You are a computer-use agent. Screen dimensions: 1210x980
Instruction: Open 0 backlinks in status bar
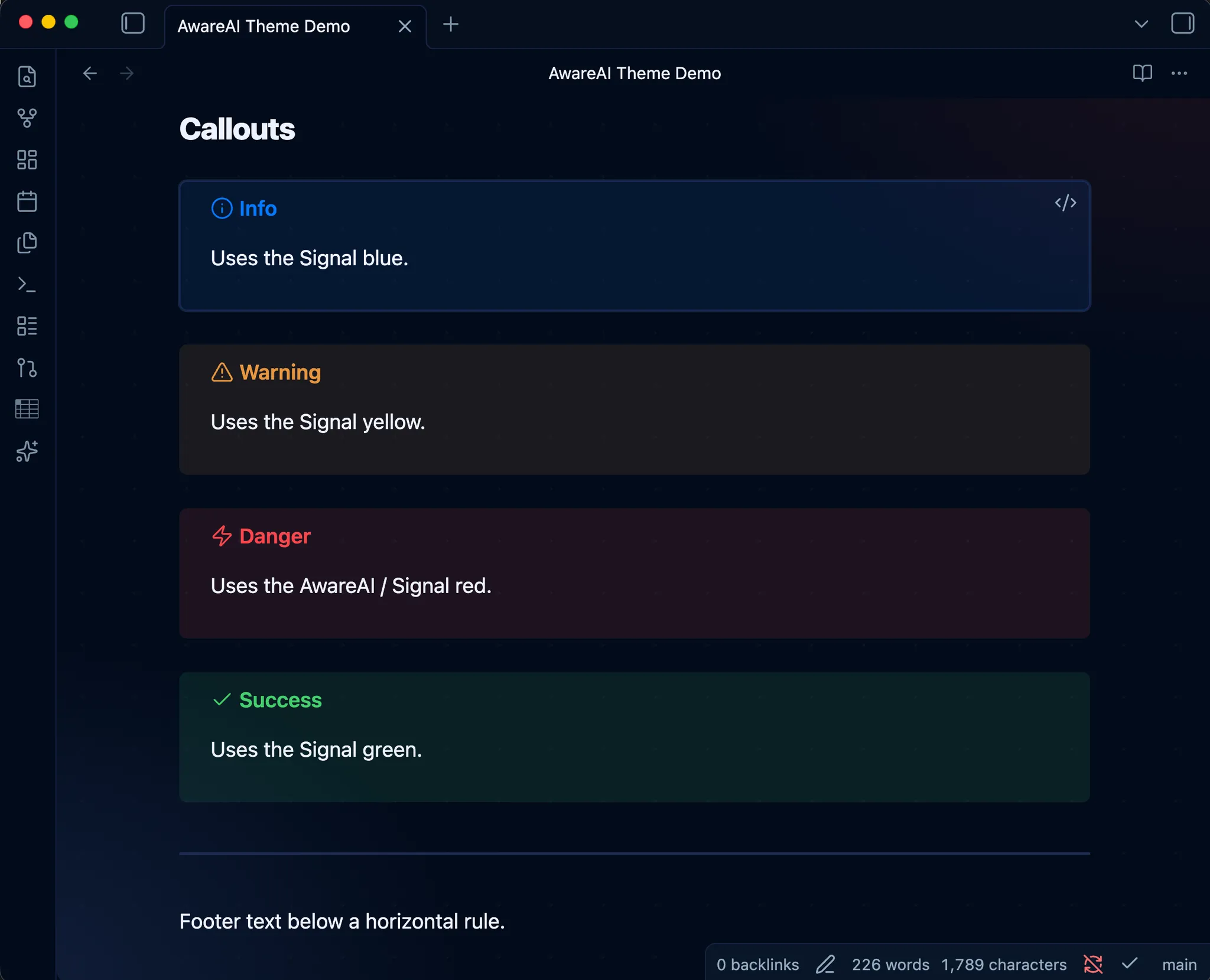[757, 965]
